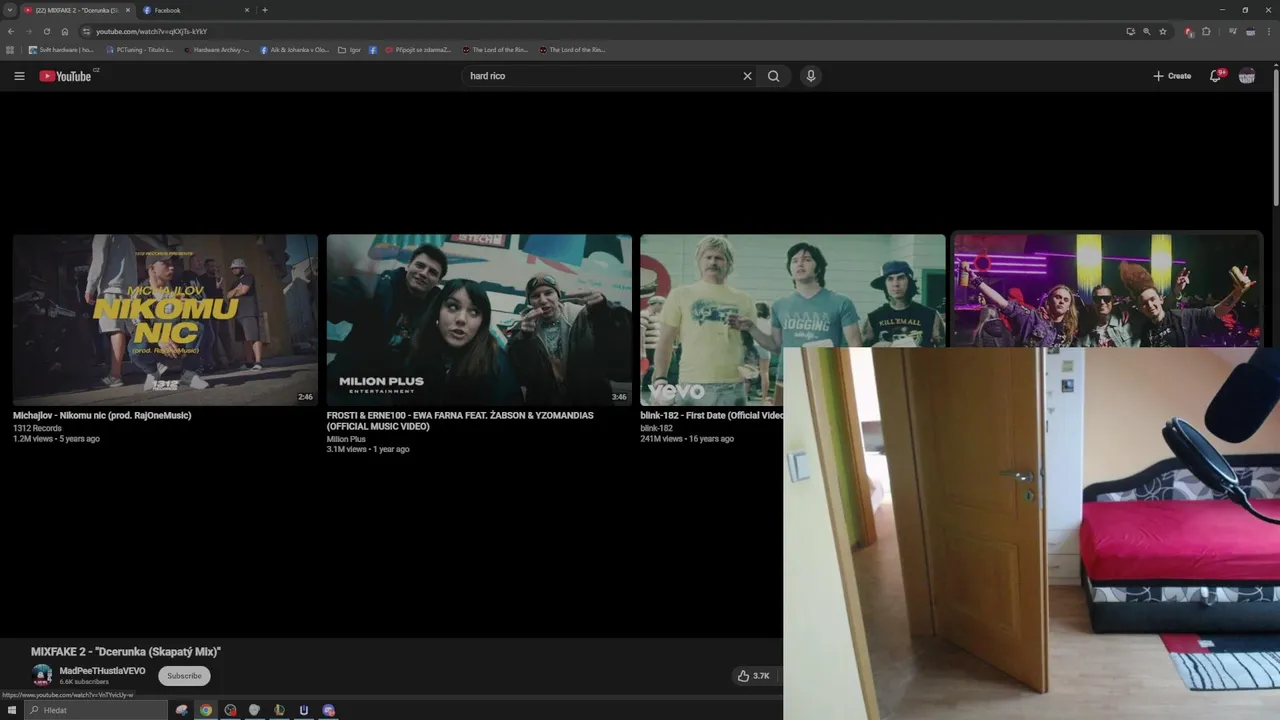Screen dimensions: 1280x720
Task: Start voice search with microphone icon
Action: 811,76
